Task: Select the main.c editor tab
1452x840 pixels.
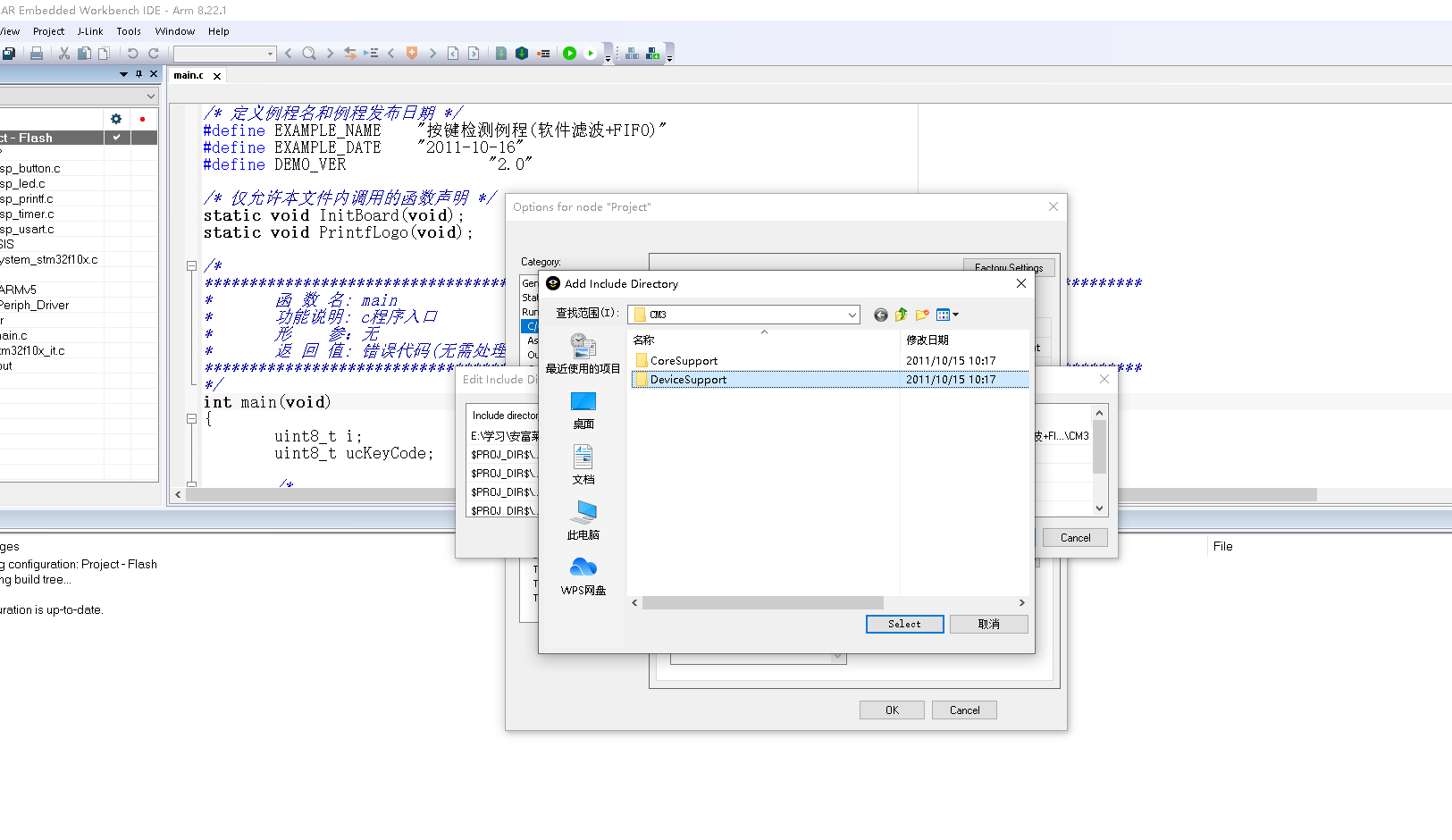Action: (x=189, y=75)
